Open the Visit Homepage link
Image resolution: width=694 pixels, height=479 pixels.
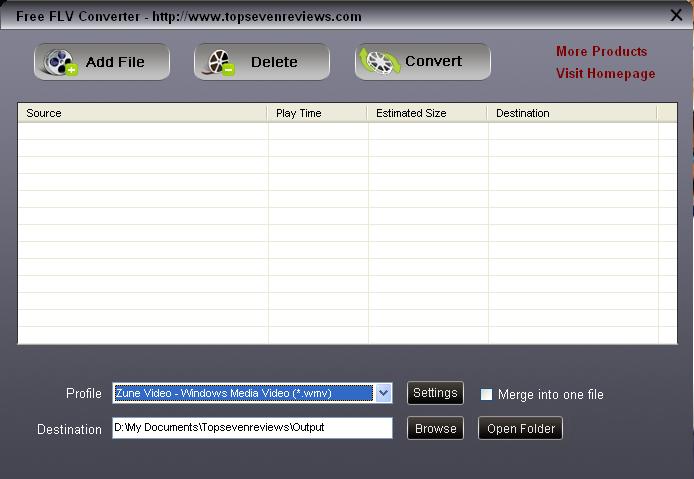pyautogui.click(x=605, y=73)
